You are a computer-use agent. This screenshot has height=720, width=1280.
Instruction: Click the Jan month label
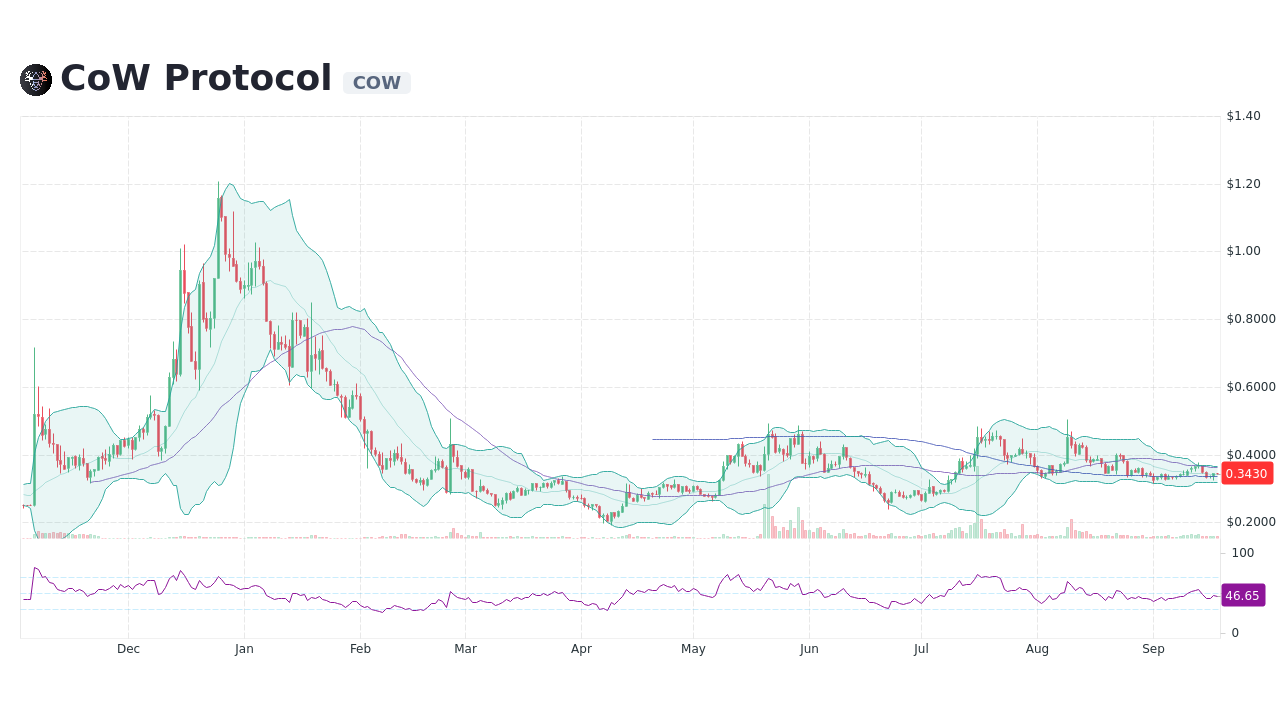click(x=244, y=649)
